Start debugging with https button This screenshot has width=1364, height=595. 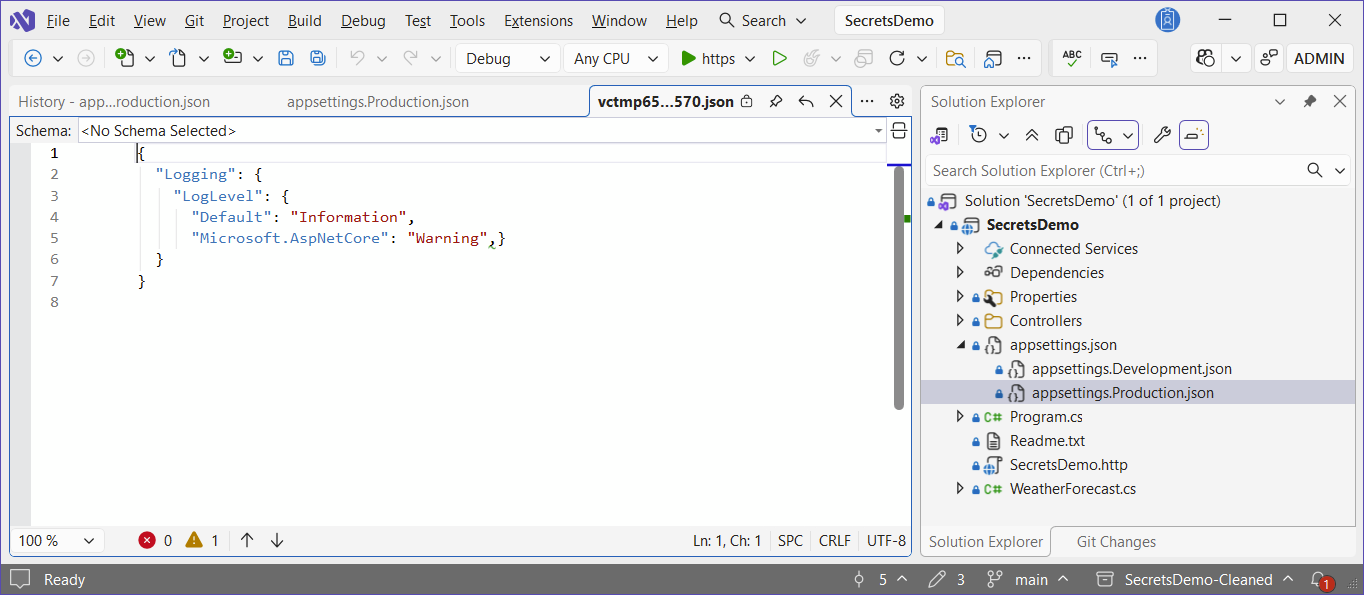pyautogui.click(x=707, y=59)
